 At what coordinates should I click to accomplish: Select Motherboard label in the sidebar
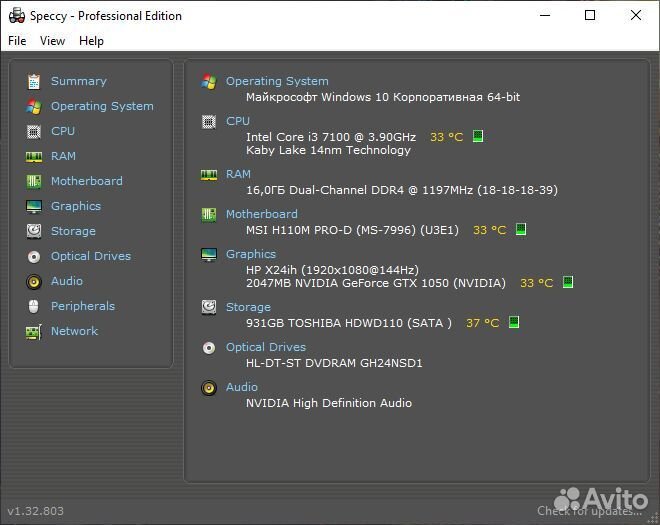(x=87, y=181)
